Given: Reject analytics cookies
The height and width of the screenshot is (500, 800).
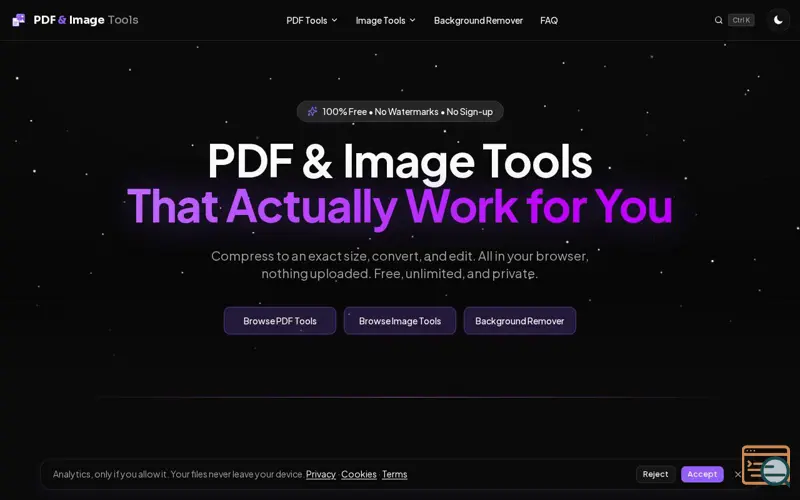Looking at the screenshot, I should [656, 474].
